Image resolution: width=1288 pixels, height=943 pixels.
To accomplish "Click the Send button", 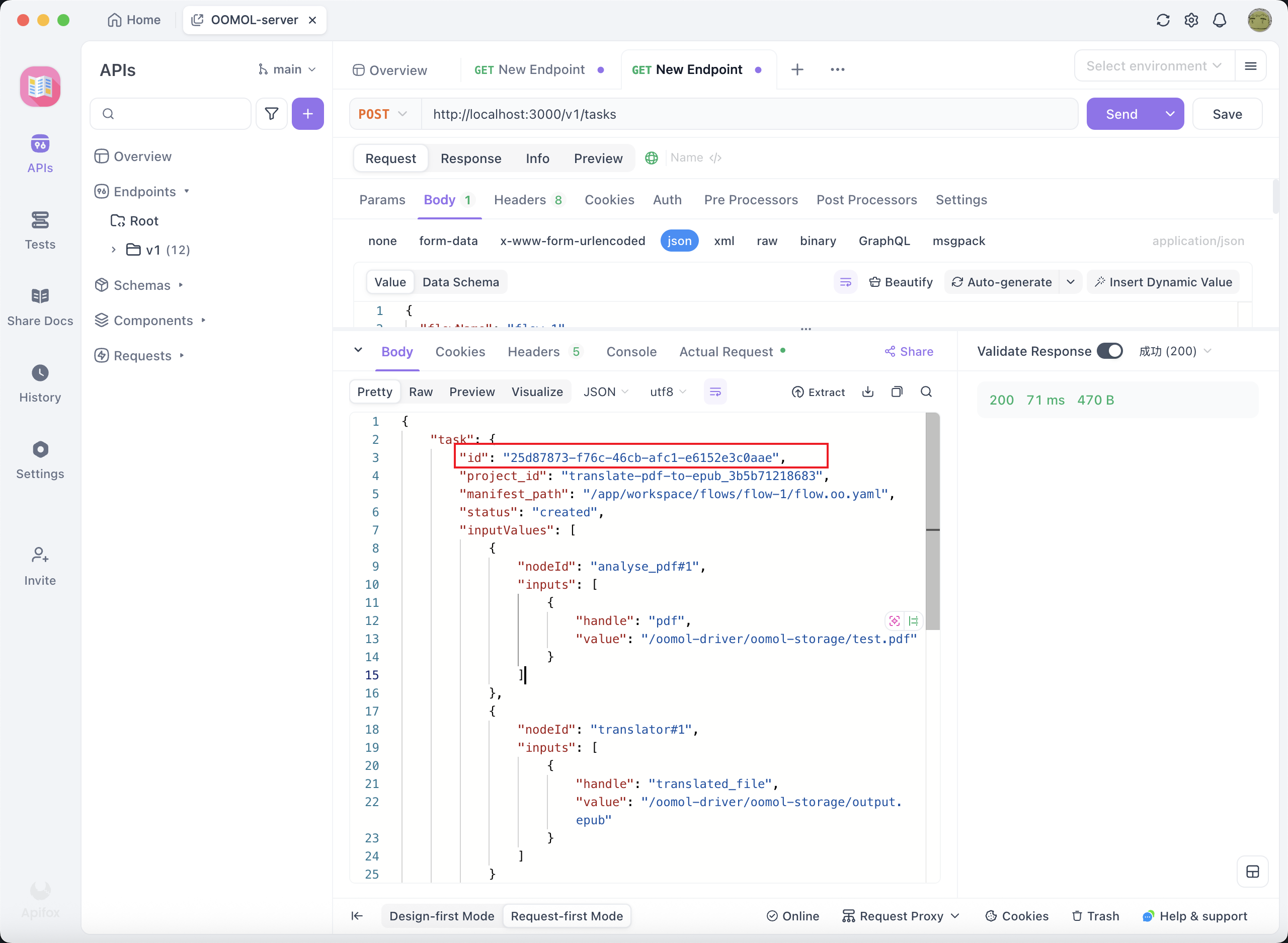I will pyautogui.click(x=1121, y=114).
